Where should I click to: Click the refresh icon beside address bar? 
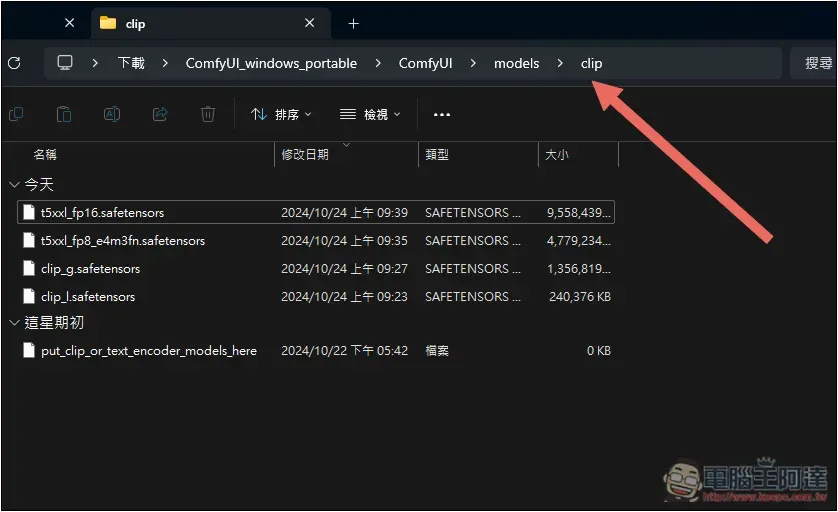pos(14,63)
